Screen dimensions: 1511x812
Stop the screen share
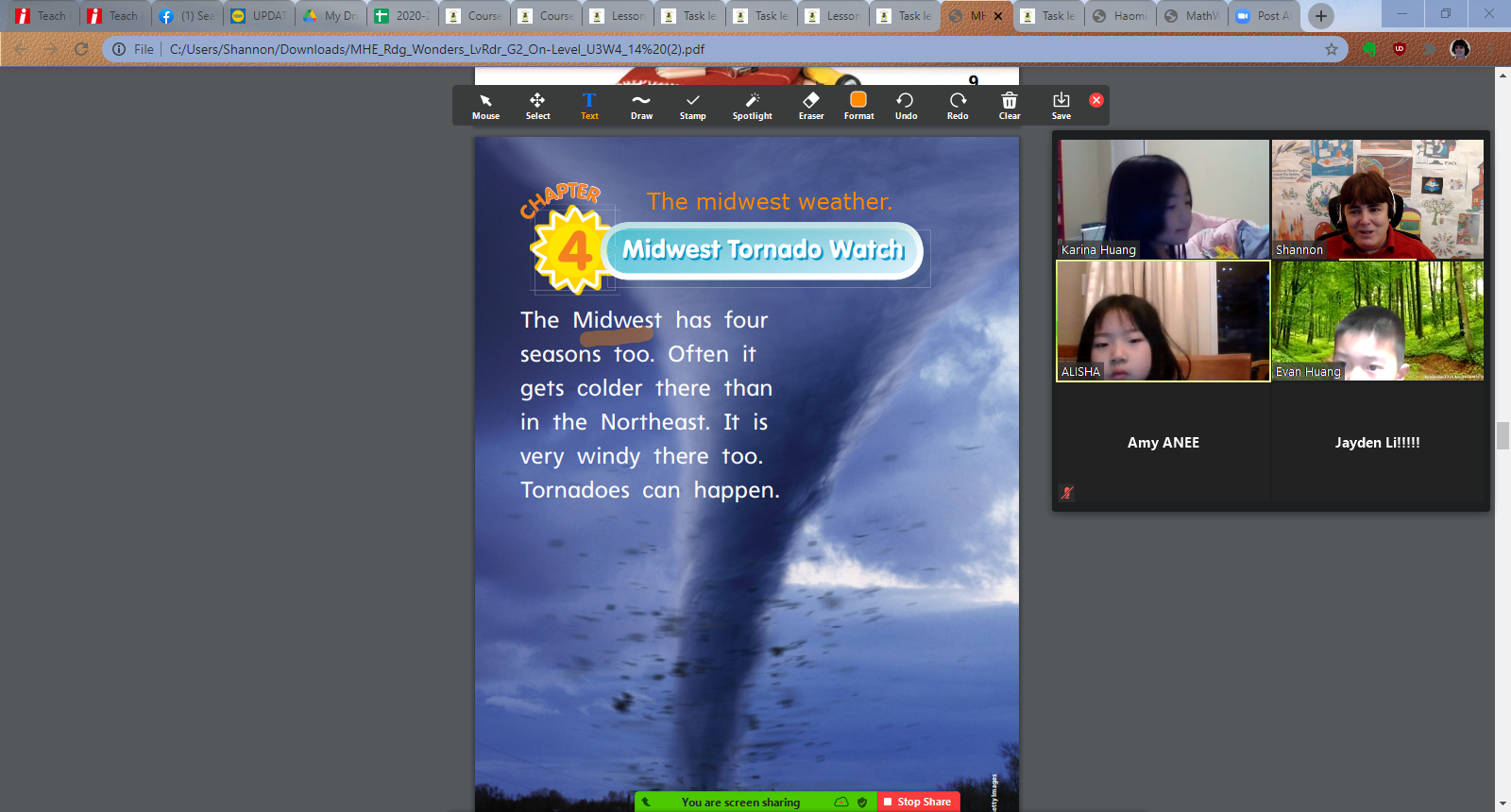click(918, 802)
